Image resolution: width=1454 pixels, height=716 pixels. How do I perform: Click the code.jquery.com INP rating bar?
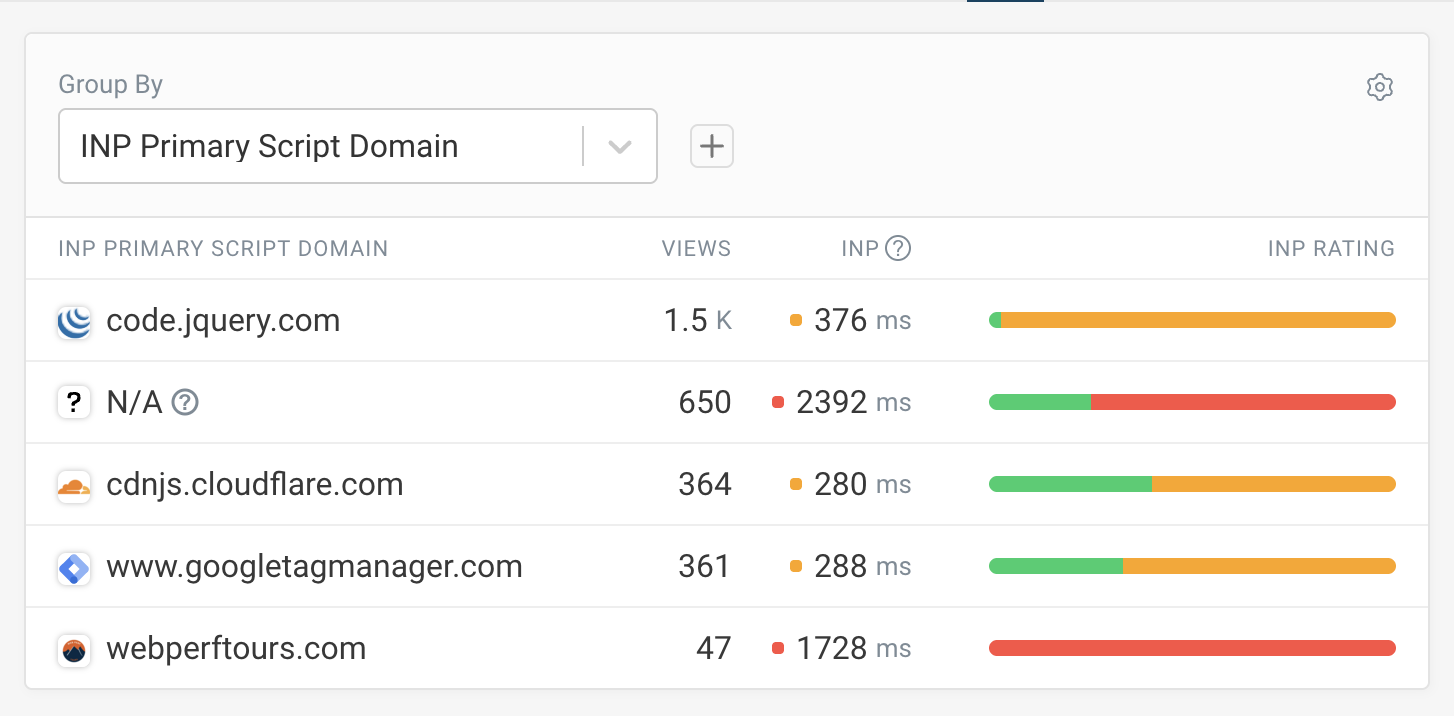[1192, 320]
